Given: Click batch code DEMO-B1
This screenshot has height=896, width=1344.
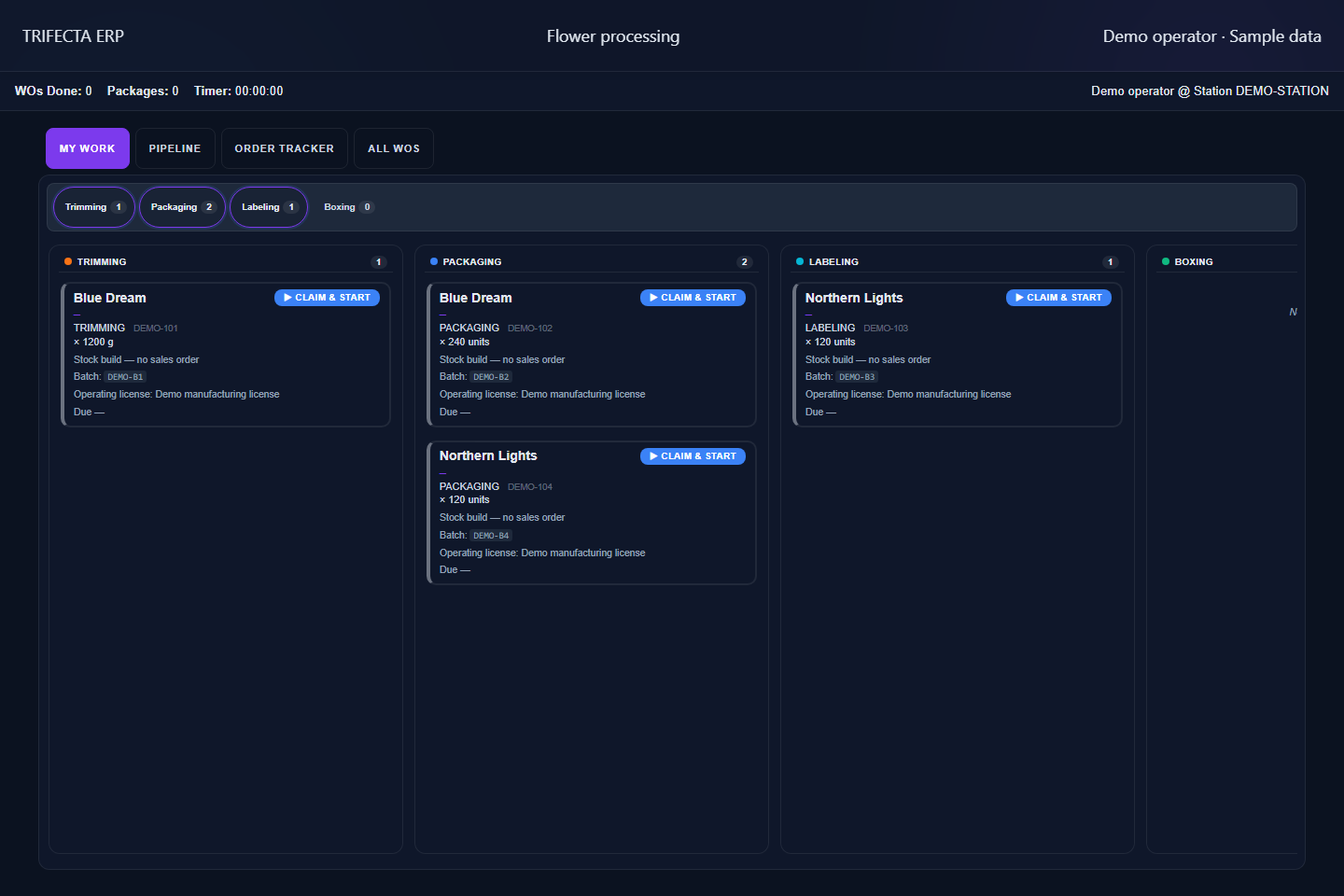Looking at the screenshot, I should pyautogui.click(x=125, y=377).
